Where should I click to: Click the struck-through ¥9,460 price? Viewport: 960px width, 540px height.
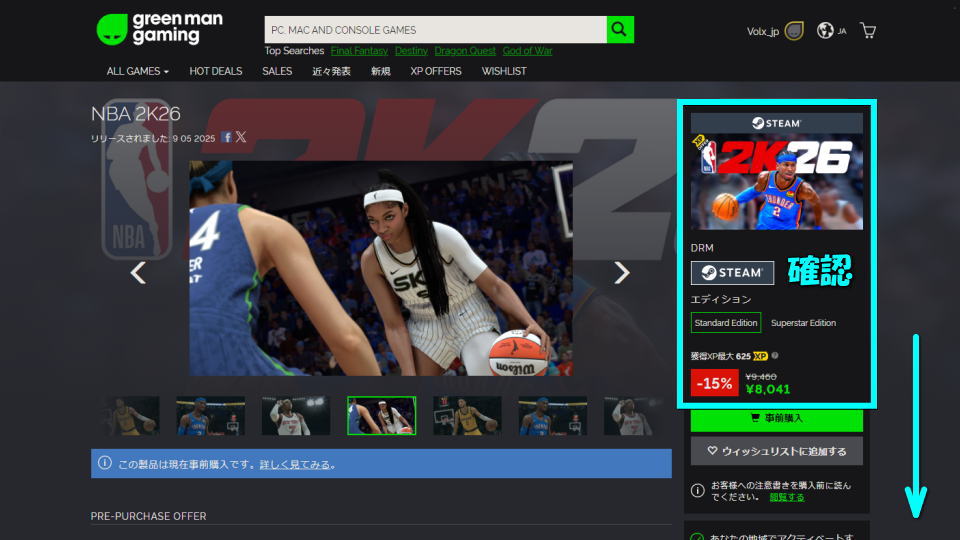(761, 377)
